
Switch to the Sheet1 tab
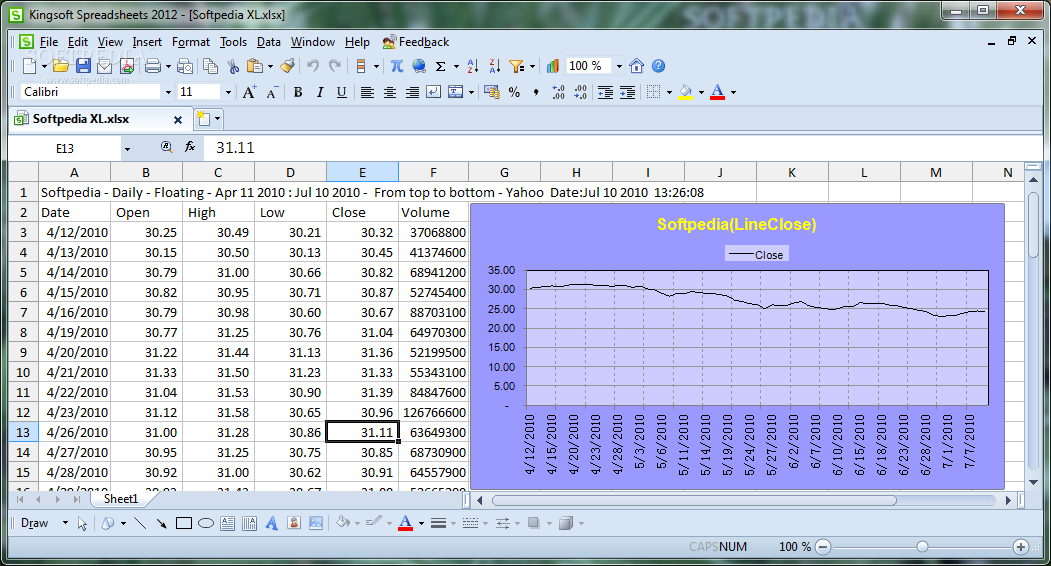click(121, 499)
